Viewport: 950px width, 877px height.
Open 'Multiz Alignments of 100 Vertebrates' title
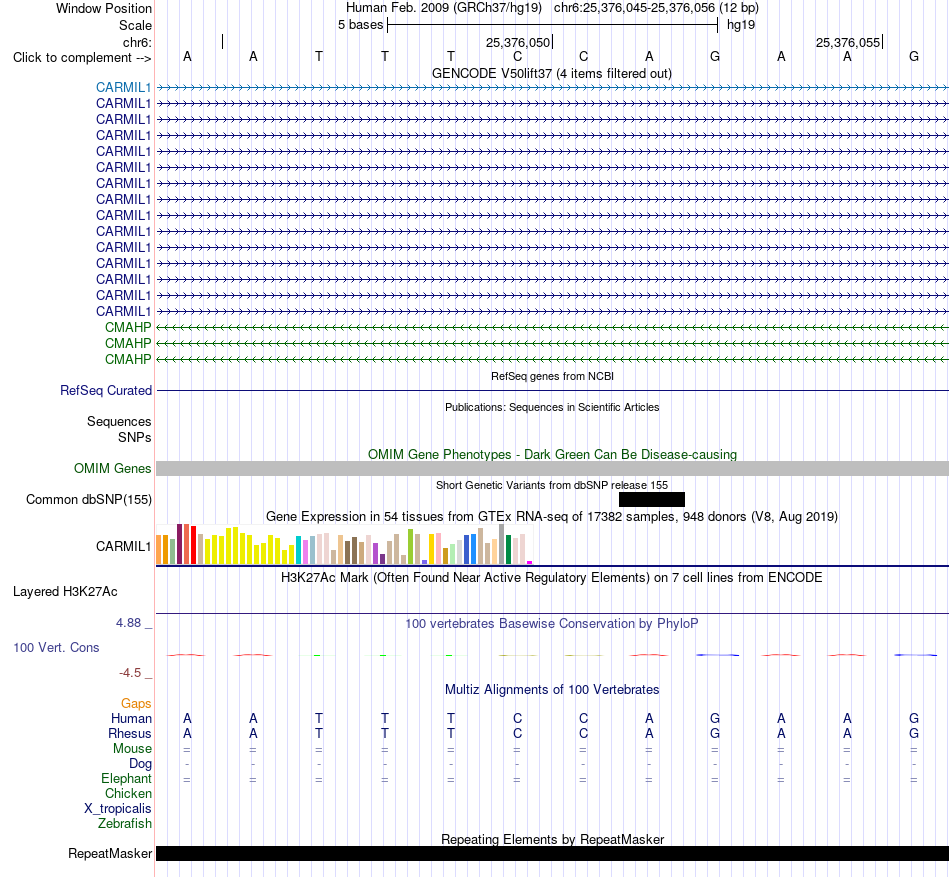(552, 689)
